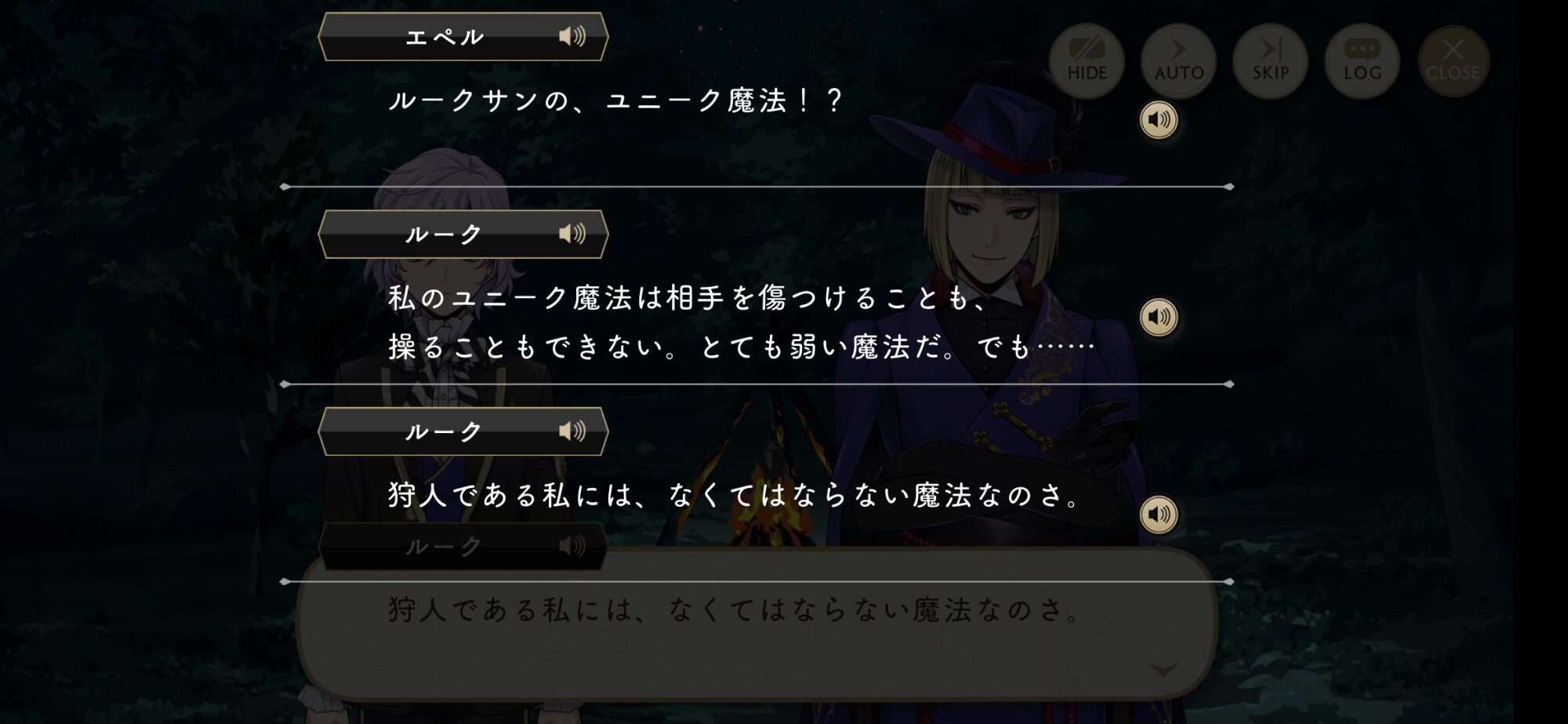Click speaker icon in エペル name plate
The width and height of the screenshot is (1568, 724).
[x=572, y=36]
